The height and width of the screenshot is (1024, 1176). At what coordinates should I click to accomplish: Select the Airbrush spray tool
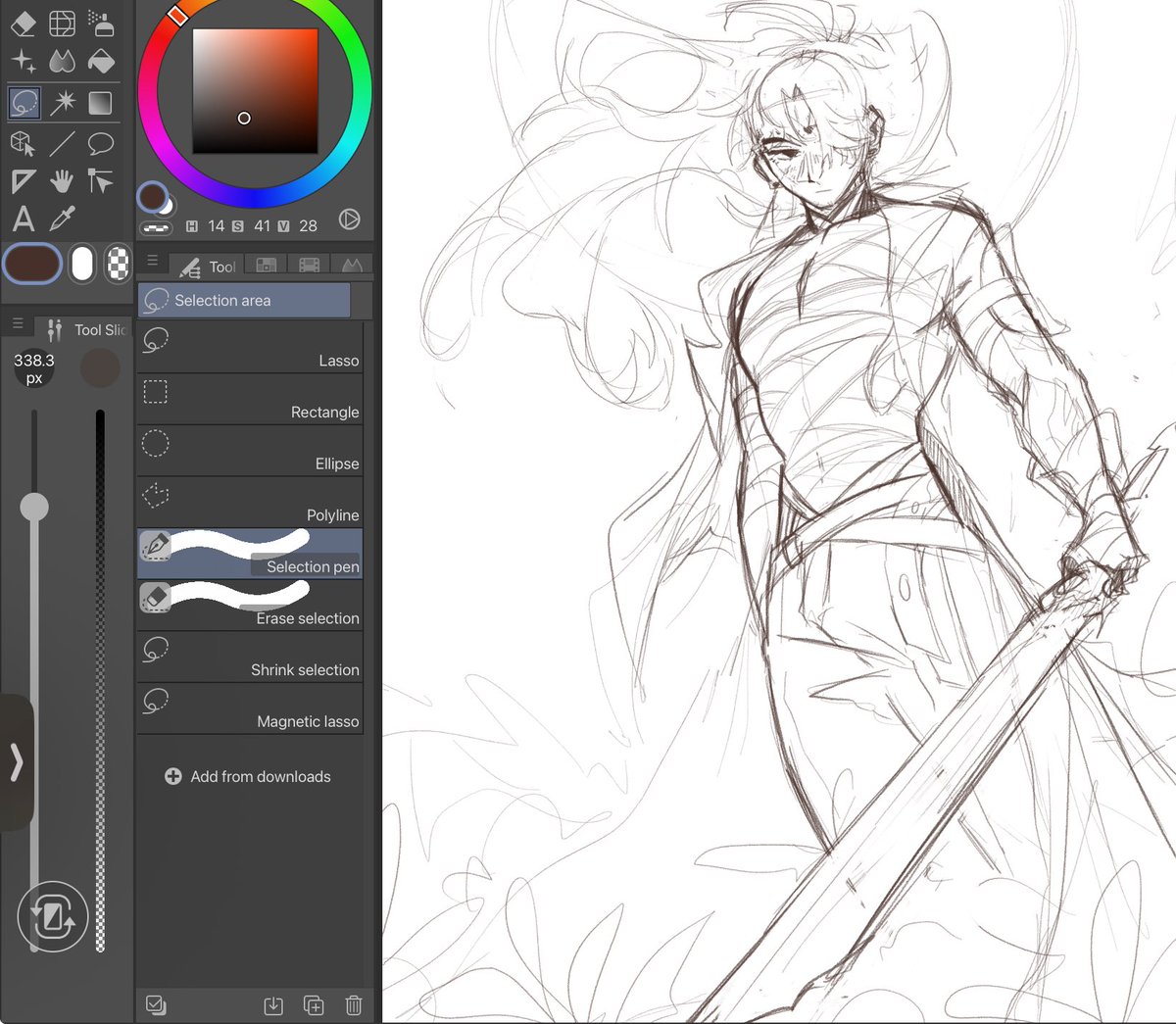point(100,22)
